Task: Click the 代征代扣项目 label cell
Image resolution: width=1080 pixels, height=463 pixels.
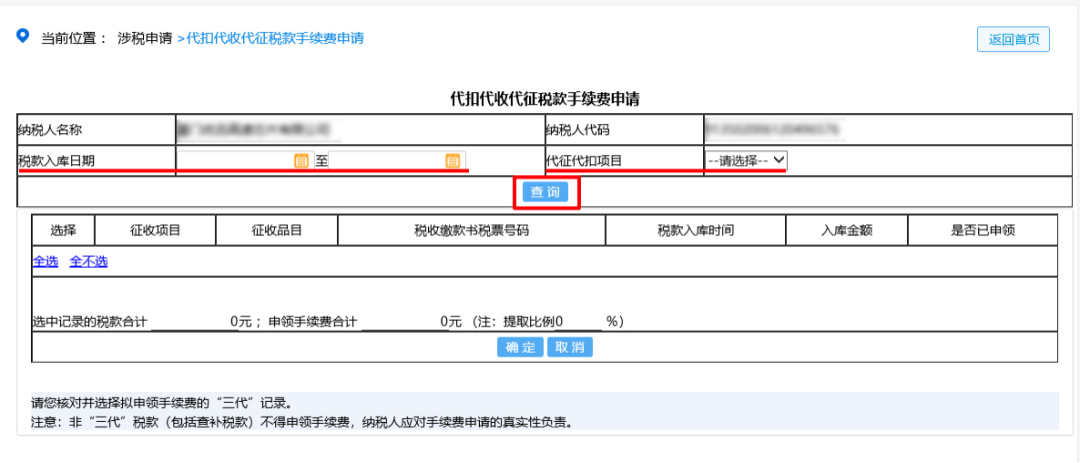Action: (x=623, y=161)
